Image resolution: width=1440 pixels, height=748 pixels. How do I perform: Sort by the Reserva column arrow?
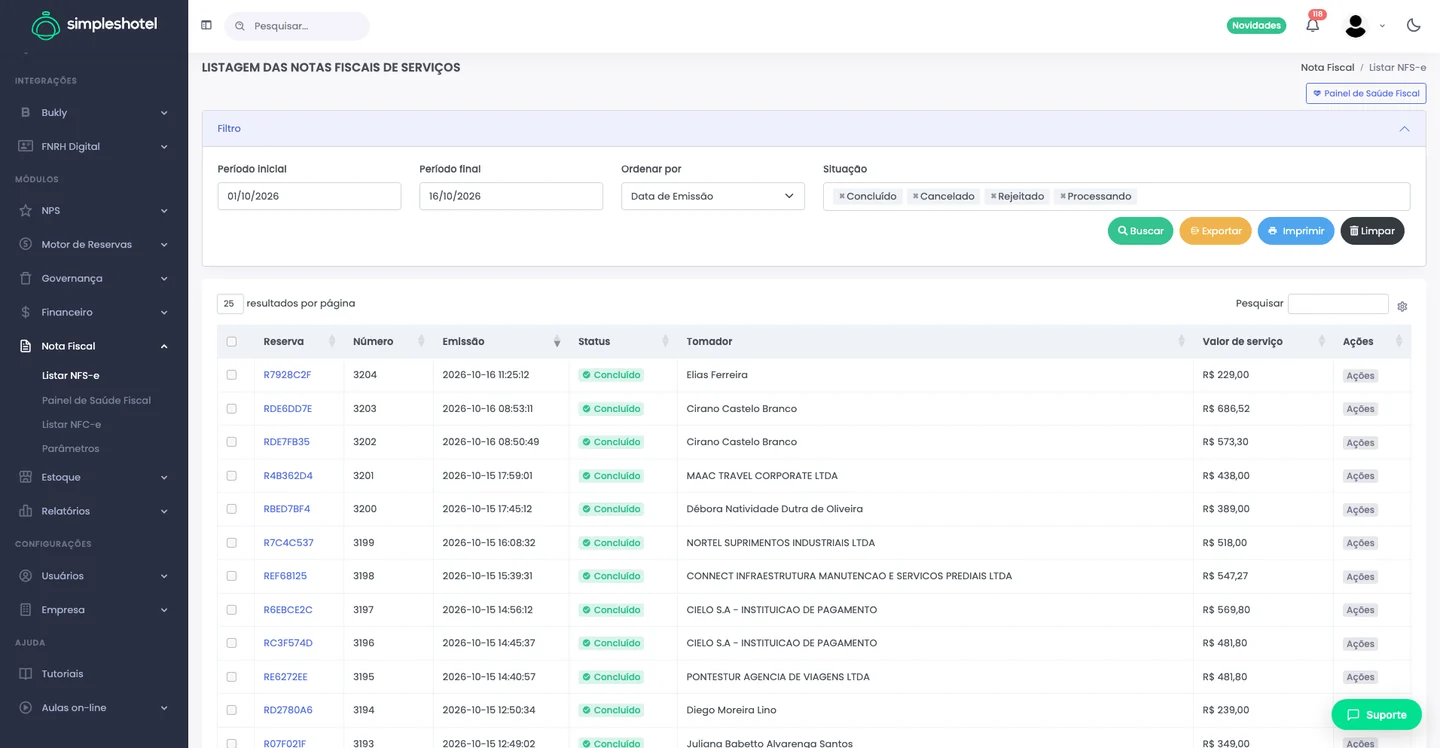(331, 342)
